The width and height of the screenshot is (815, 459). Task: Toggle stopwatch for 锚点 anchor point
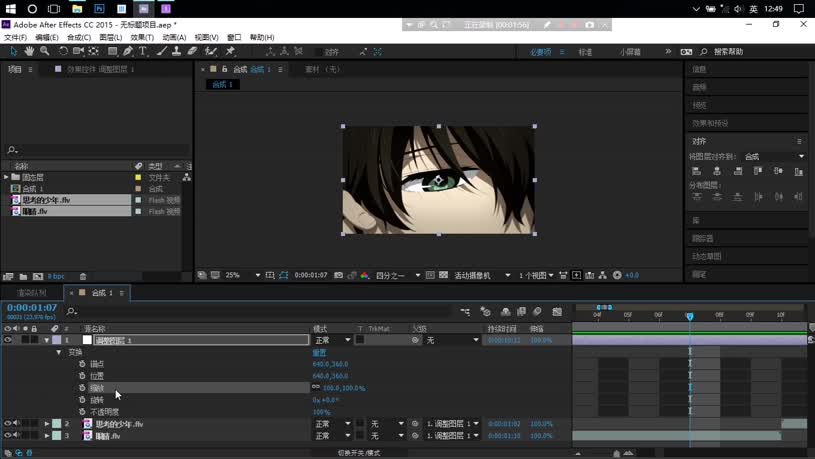coord(82,364)
